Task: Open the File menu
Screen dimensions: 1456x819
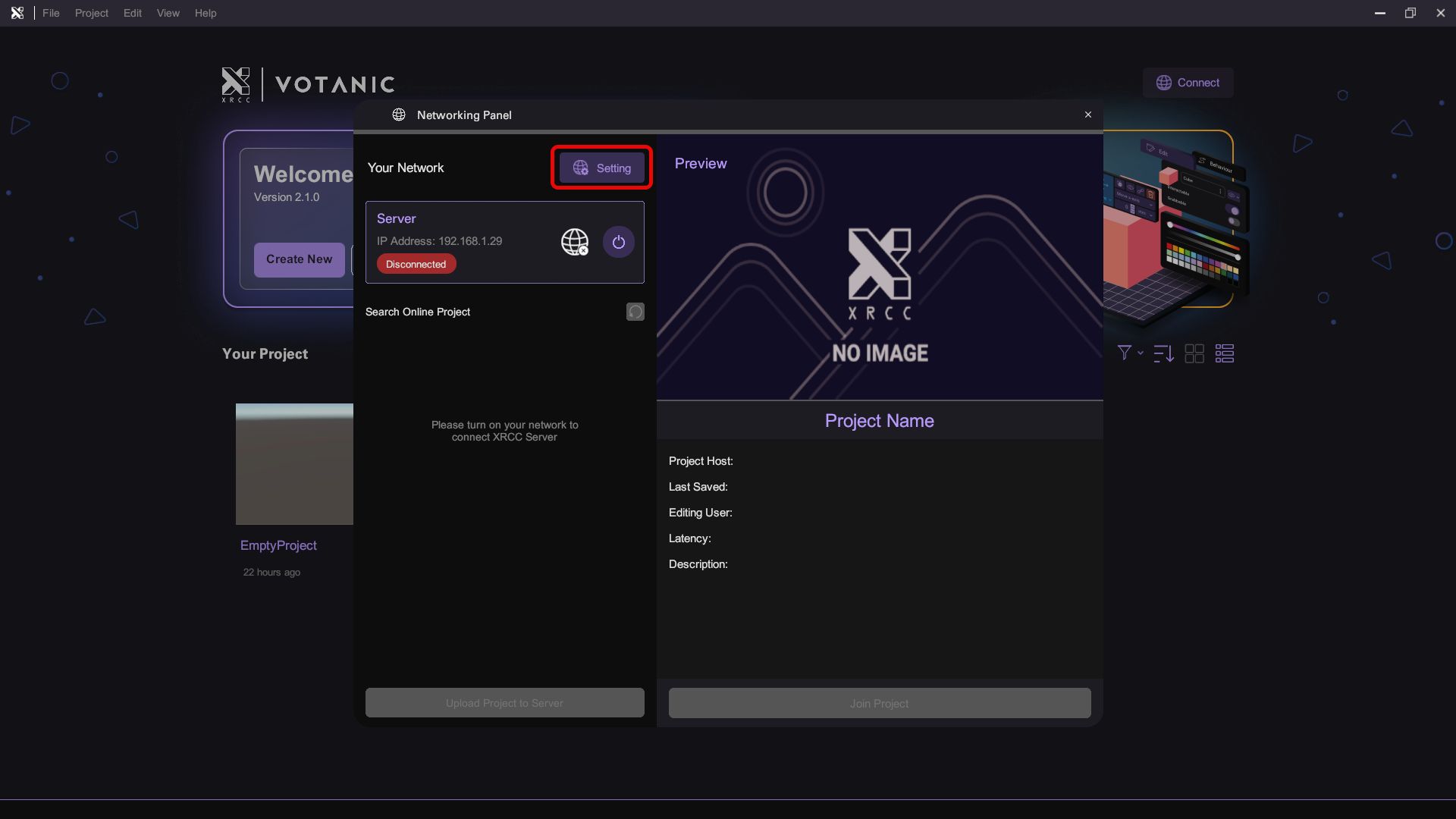Action: pos(51,13)
